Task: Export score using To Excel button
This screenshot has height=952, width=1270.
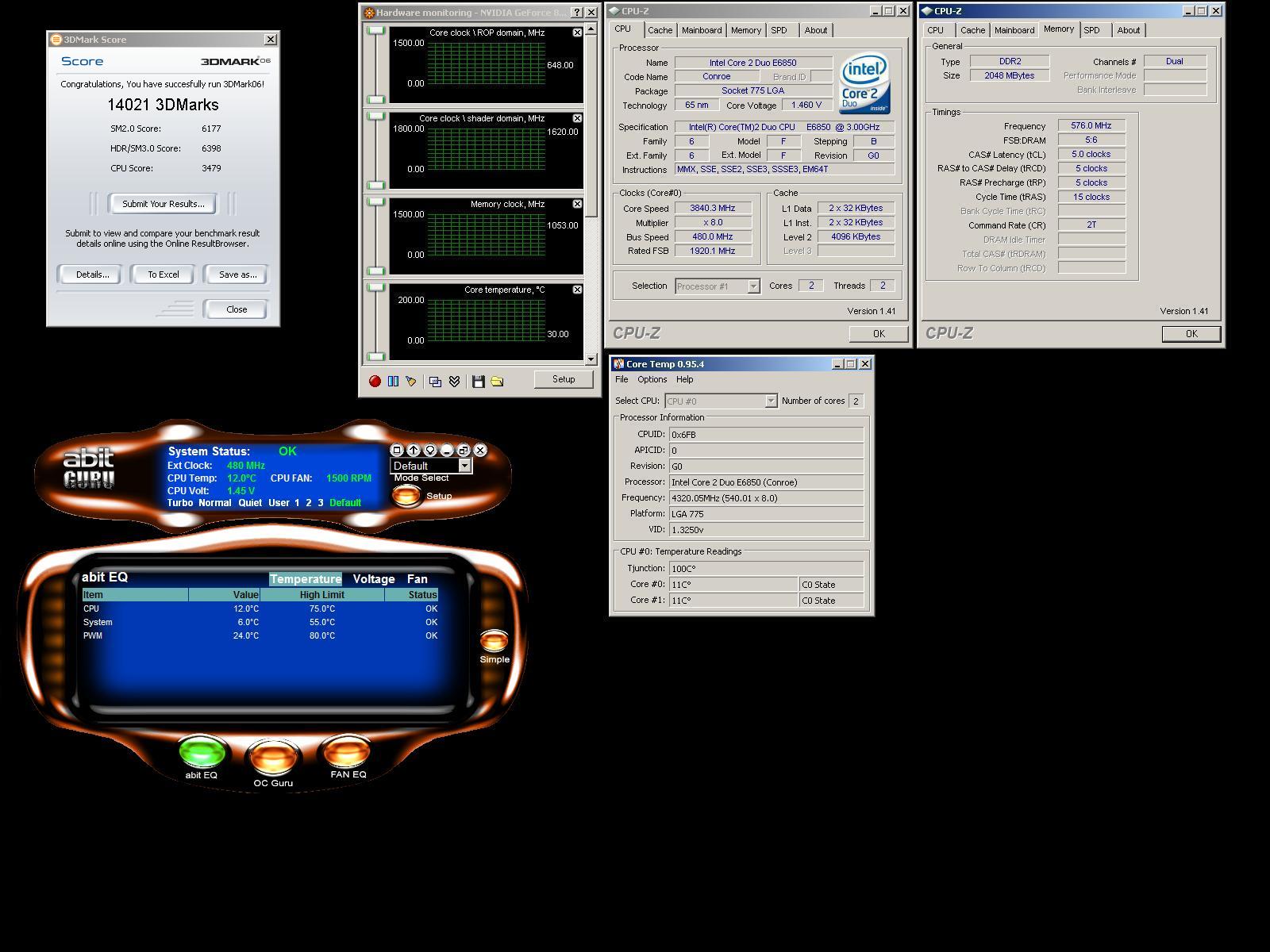Action: tap(163, 274)
